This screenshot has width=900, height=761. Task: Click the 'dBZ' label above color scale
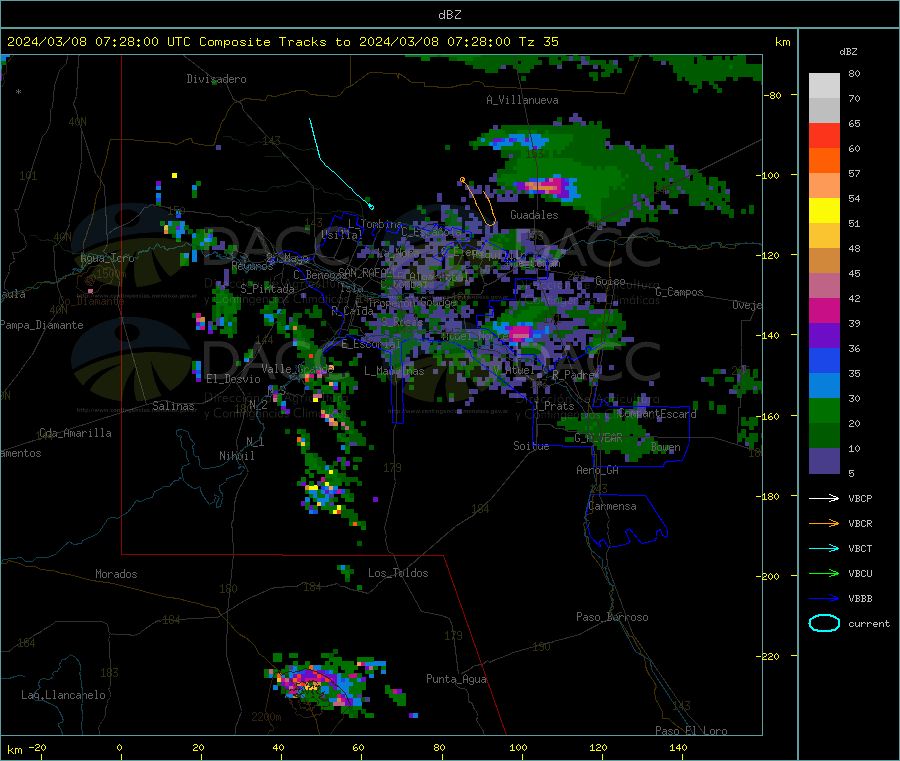click(x=848, y=52)
